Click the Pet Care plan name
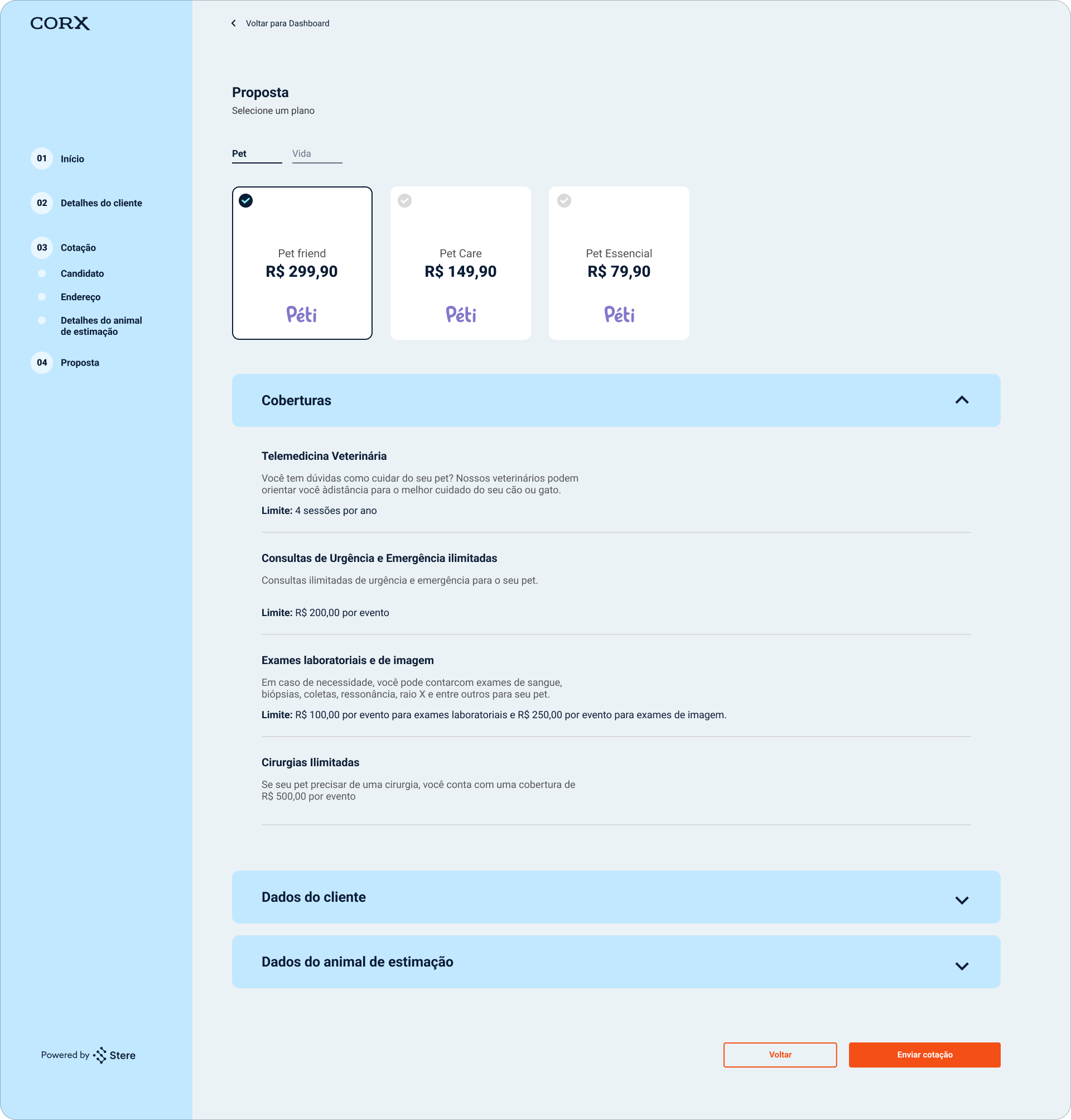This screenshot has width=1071, height=1120. point(461,253)
